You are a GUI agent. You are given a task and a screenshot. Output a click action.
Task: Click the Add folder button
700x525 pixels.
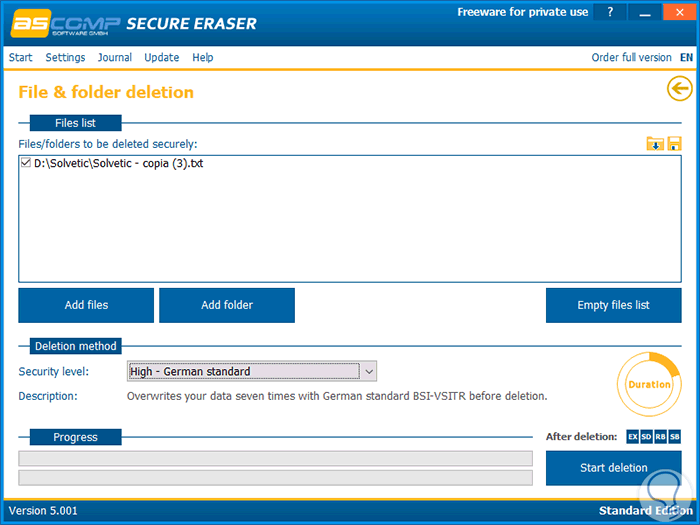227,305
